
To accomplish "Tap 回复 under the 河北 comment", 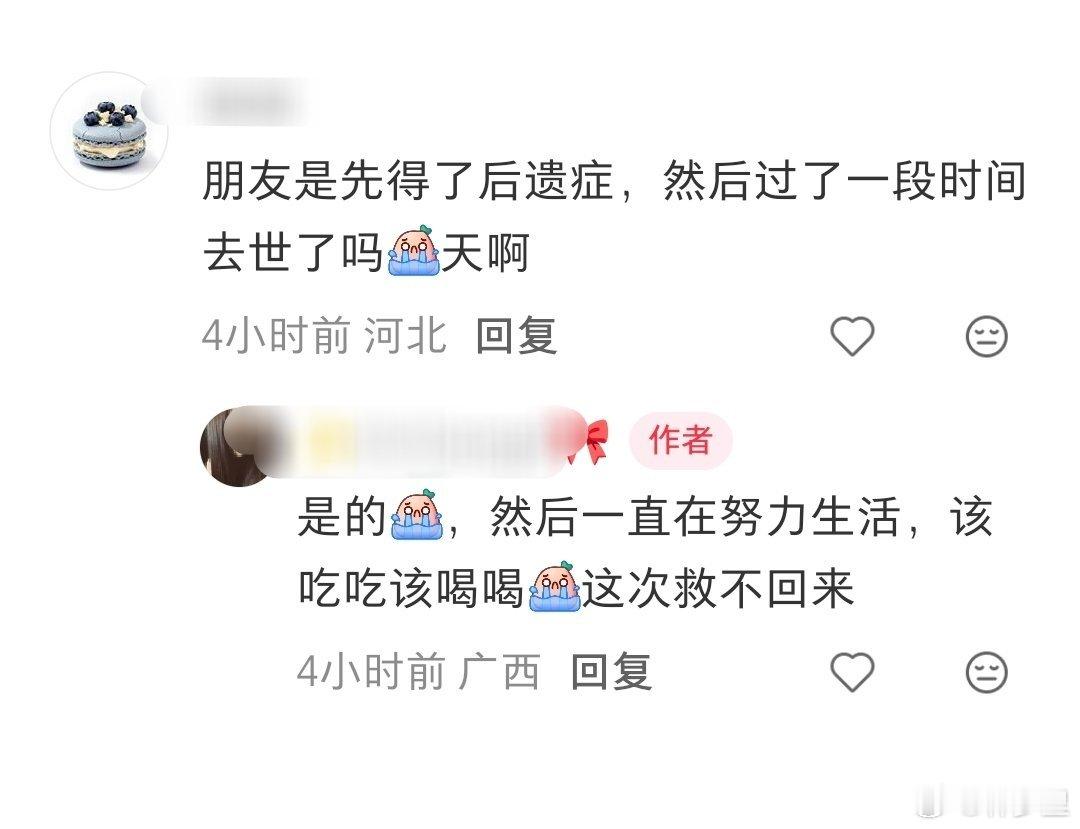I will pos(516,336).
